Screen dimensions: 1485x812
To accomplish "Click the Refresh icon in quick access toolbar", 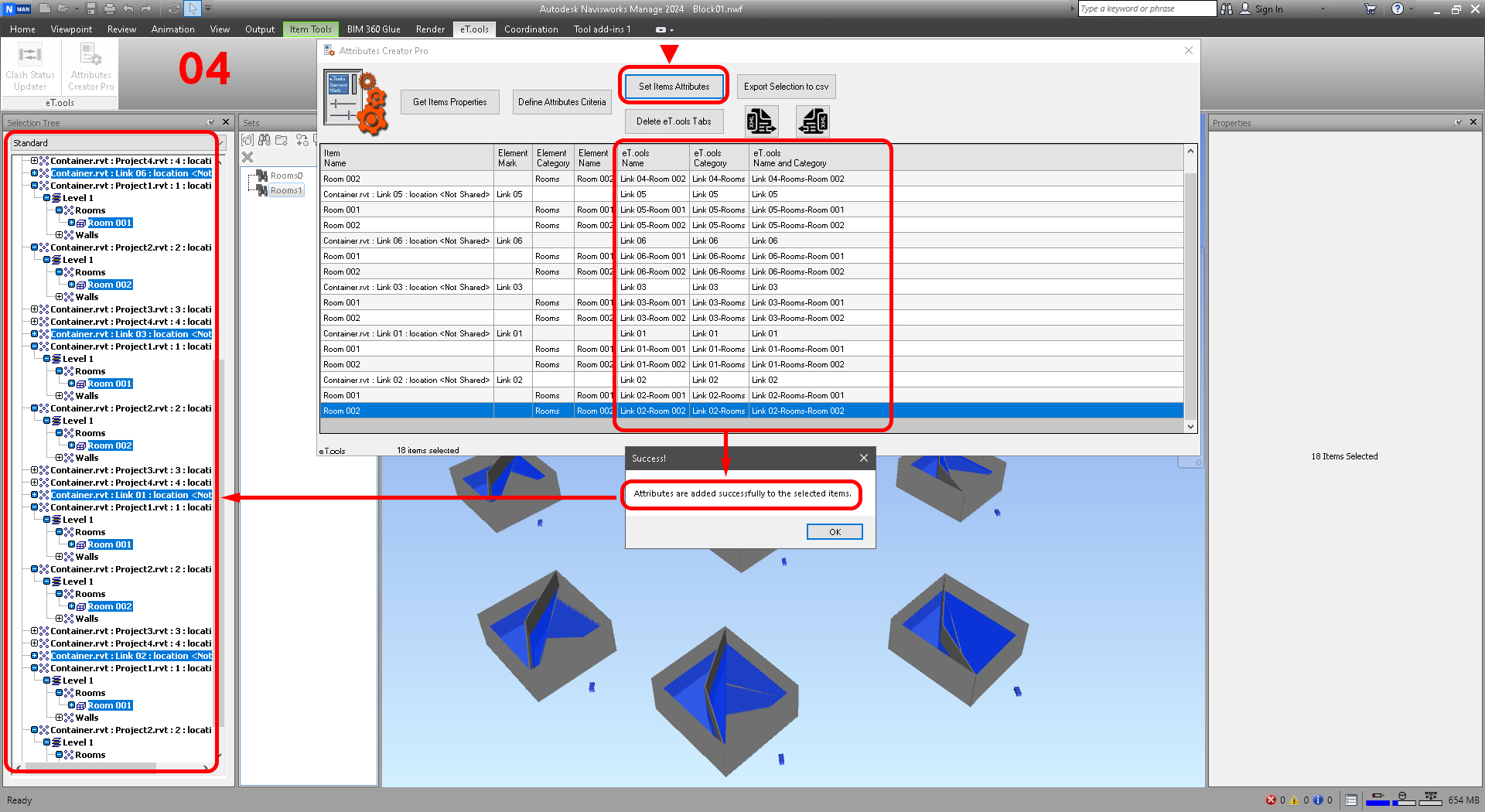I will [x=173, y=9].
